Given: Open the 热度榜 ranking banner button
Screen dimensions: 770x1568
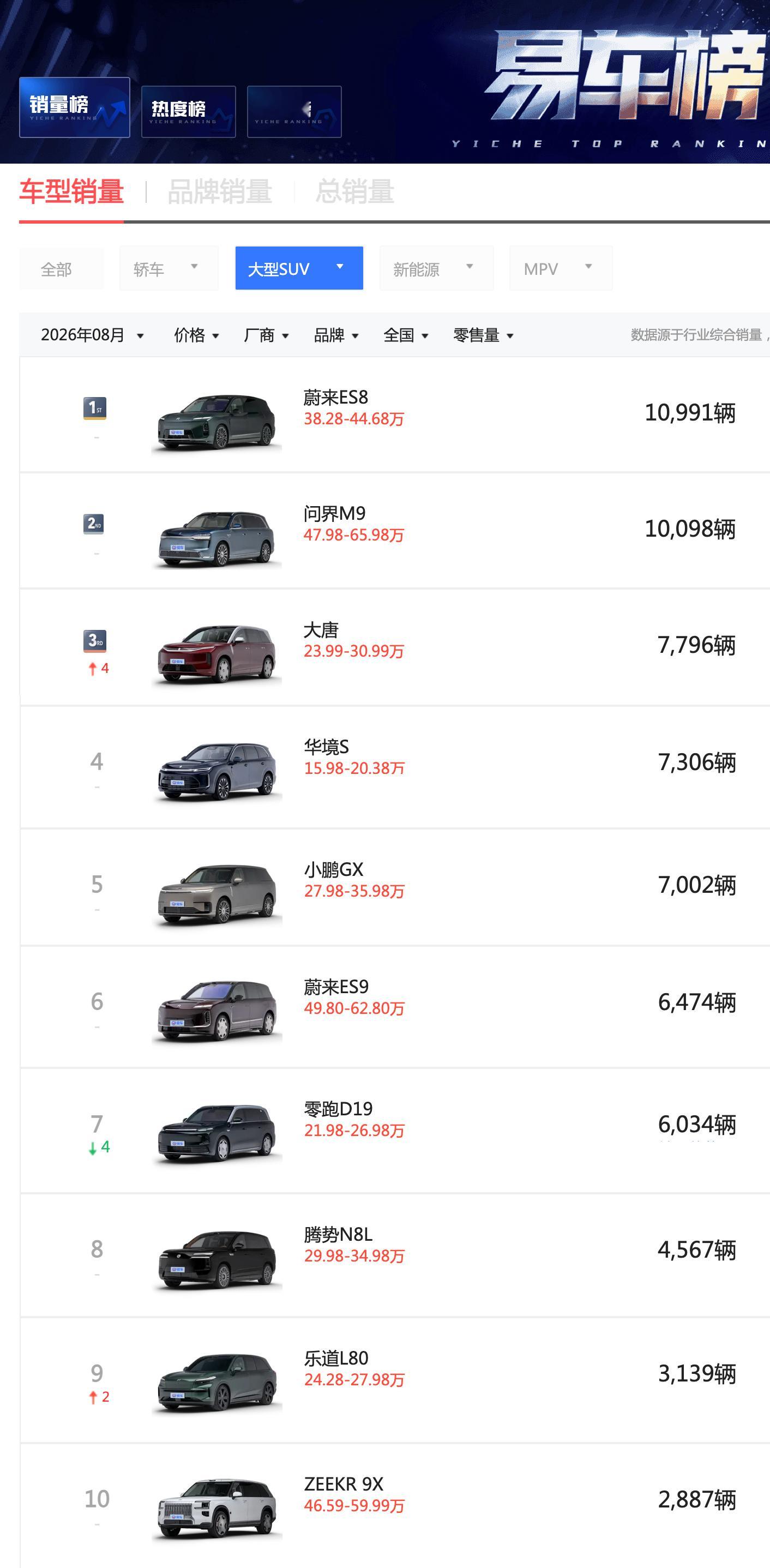Looking at the screenshot, I should point(188,111).
